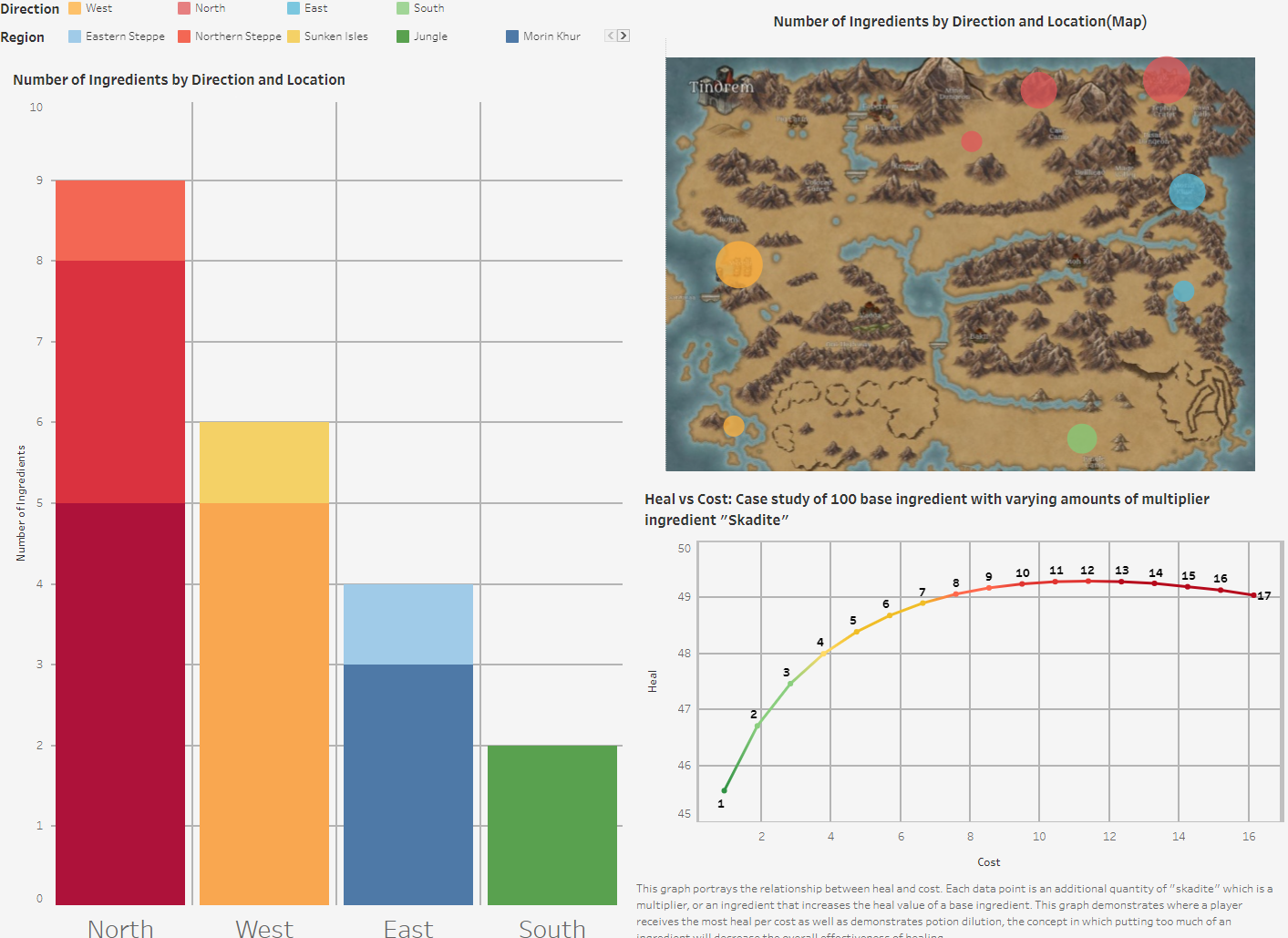Click the green bubble on the map
The height and width of the screenshot is (938, 1288).
tap(1082, 438)
